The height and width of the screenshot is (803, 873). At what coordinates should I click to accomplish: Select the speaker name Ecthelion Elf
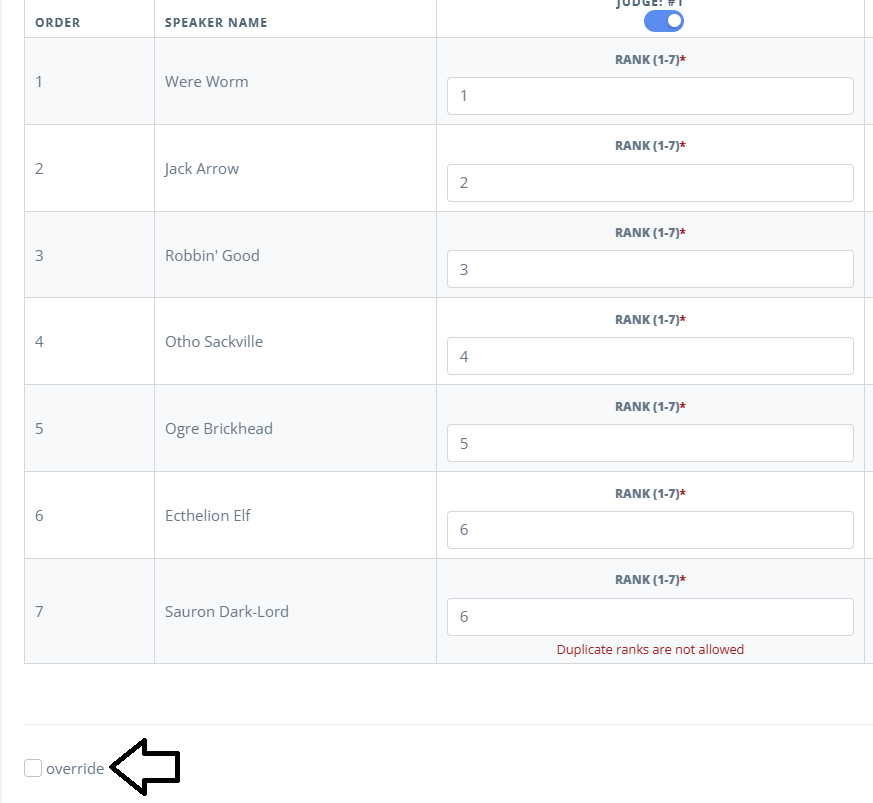[x=208, y=516]
